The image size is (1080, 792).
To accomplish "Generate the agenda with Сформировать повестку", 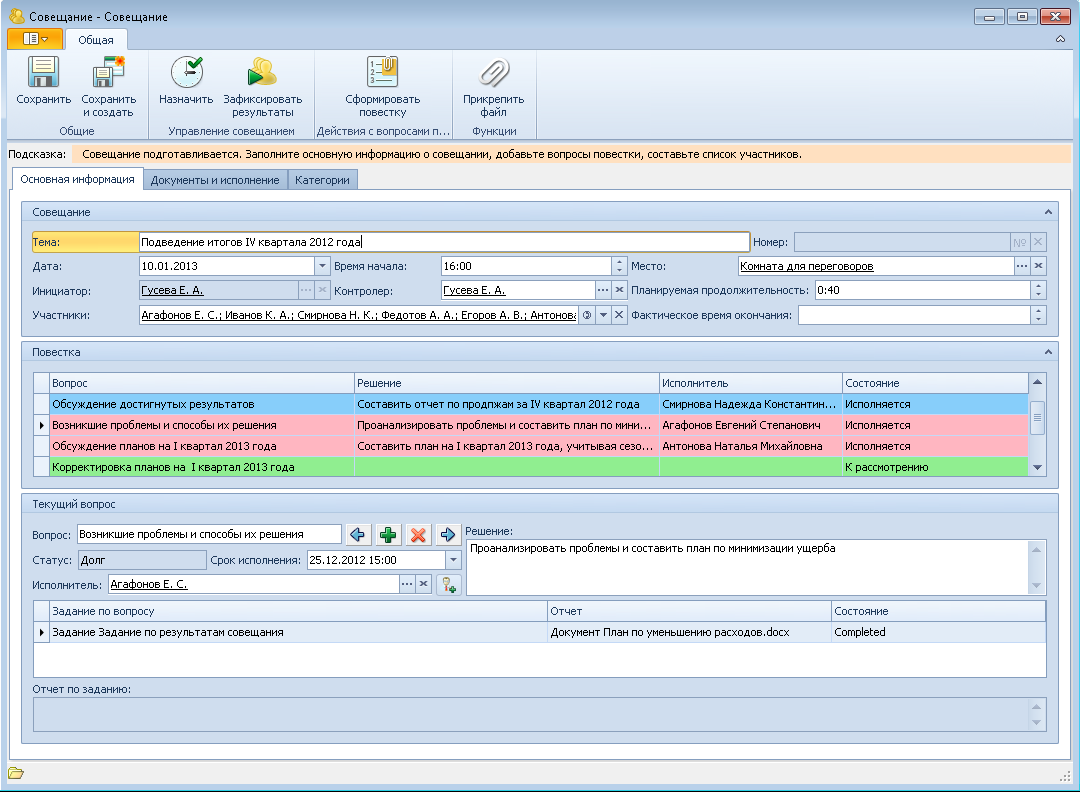I will [382, 87].
